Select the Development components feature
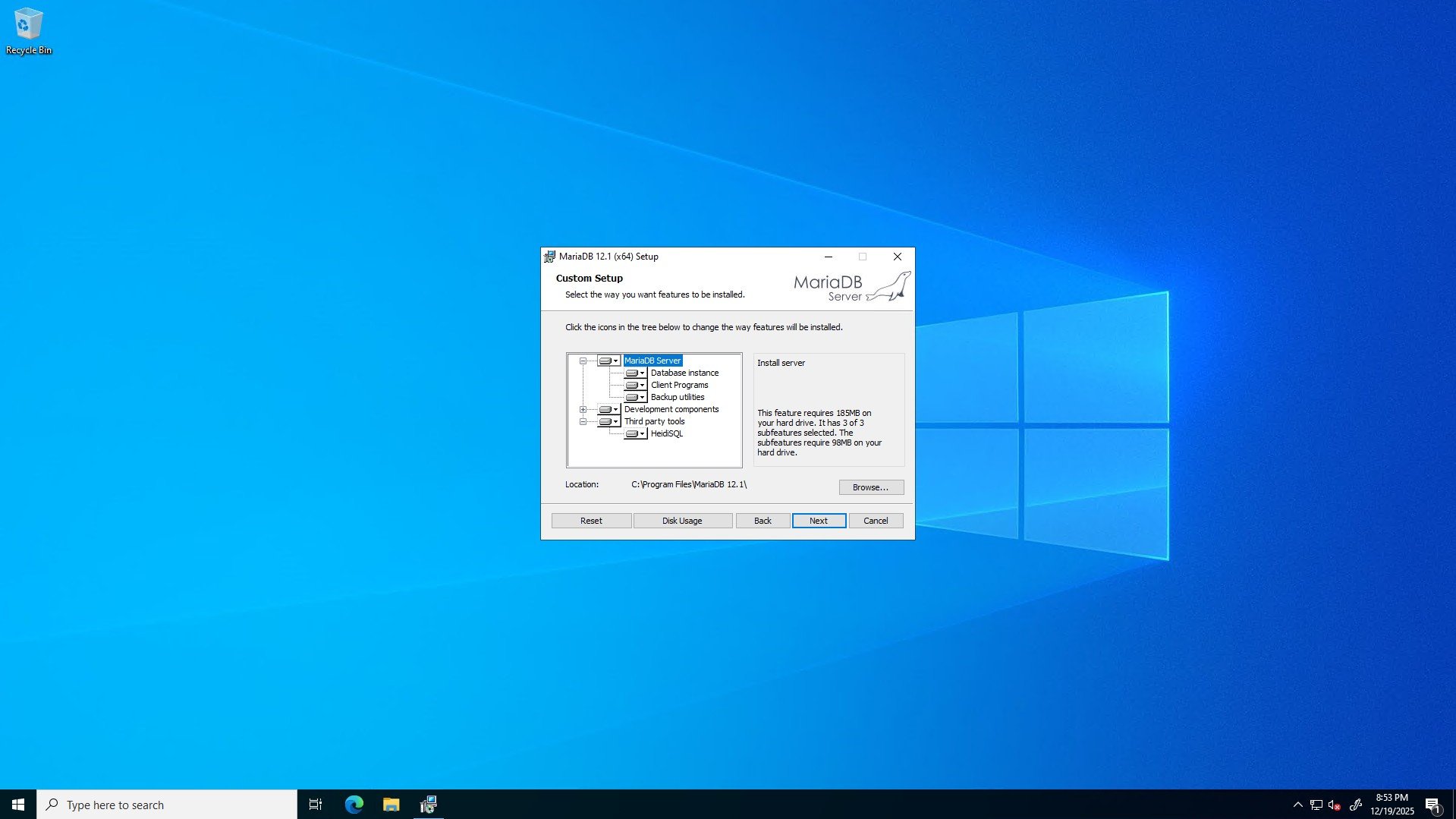The height and width of the screenshot is (819, 1456). [671, 409]
